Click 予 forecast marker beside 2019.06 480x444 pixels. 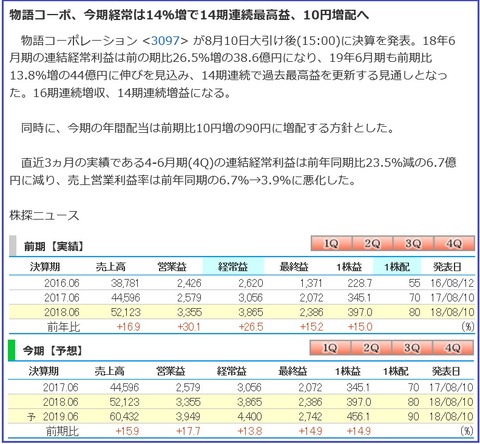[31, 417]
